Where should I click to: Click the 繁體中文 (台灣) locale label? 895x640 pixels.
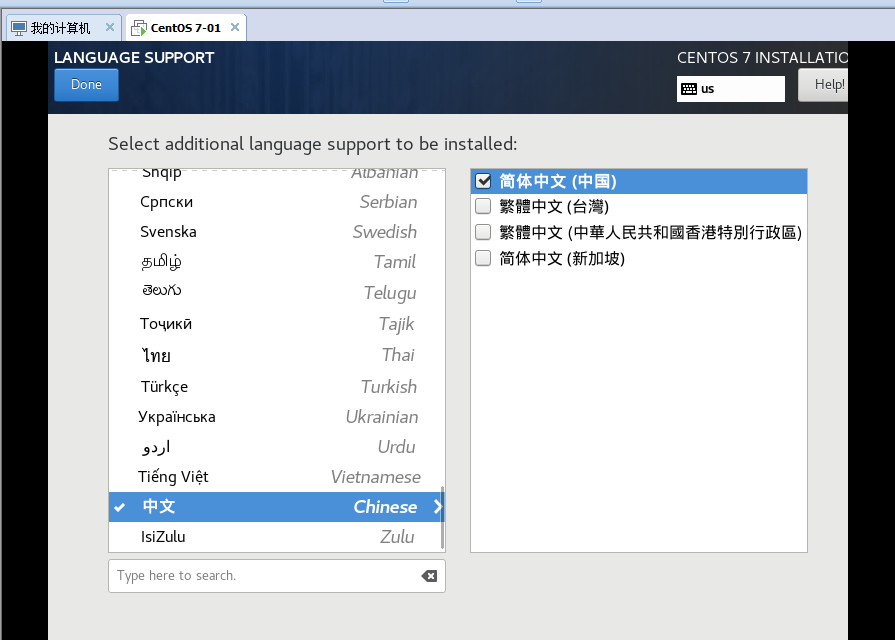point(554,206)
